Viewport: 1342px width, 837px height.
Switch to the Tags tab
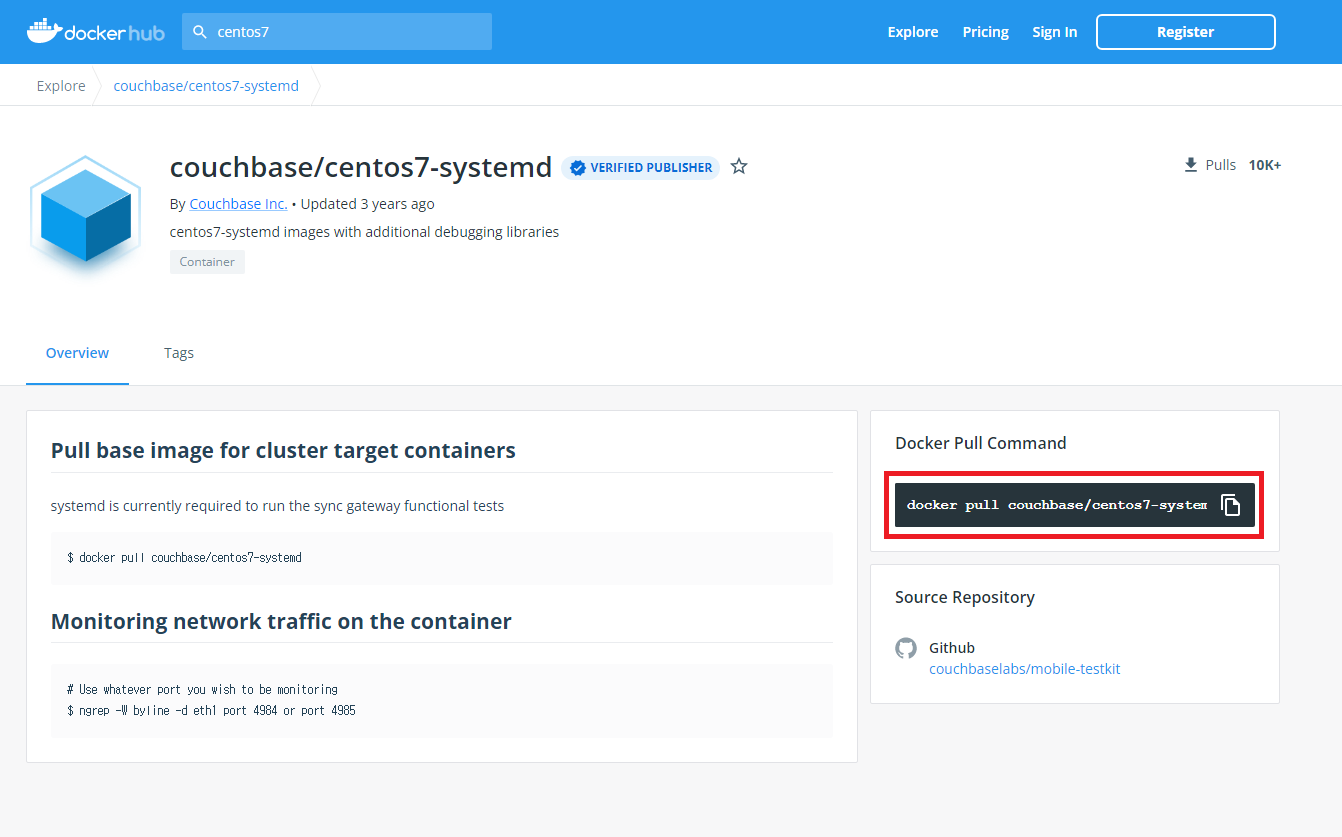[x=179, y=353]
